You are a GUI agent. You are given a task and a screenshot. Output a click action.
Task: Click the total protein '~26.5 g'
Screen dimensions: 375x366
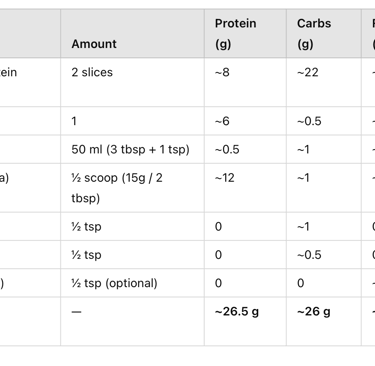237,311
